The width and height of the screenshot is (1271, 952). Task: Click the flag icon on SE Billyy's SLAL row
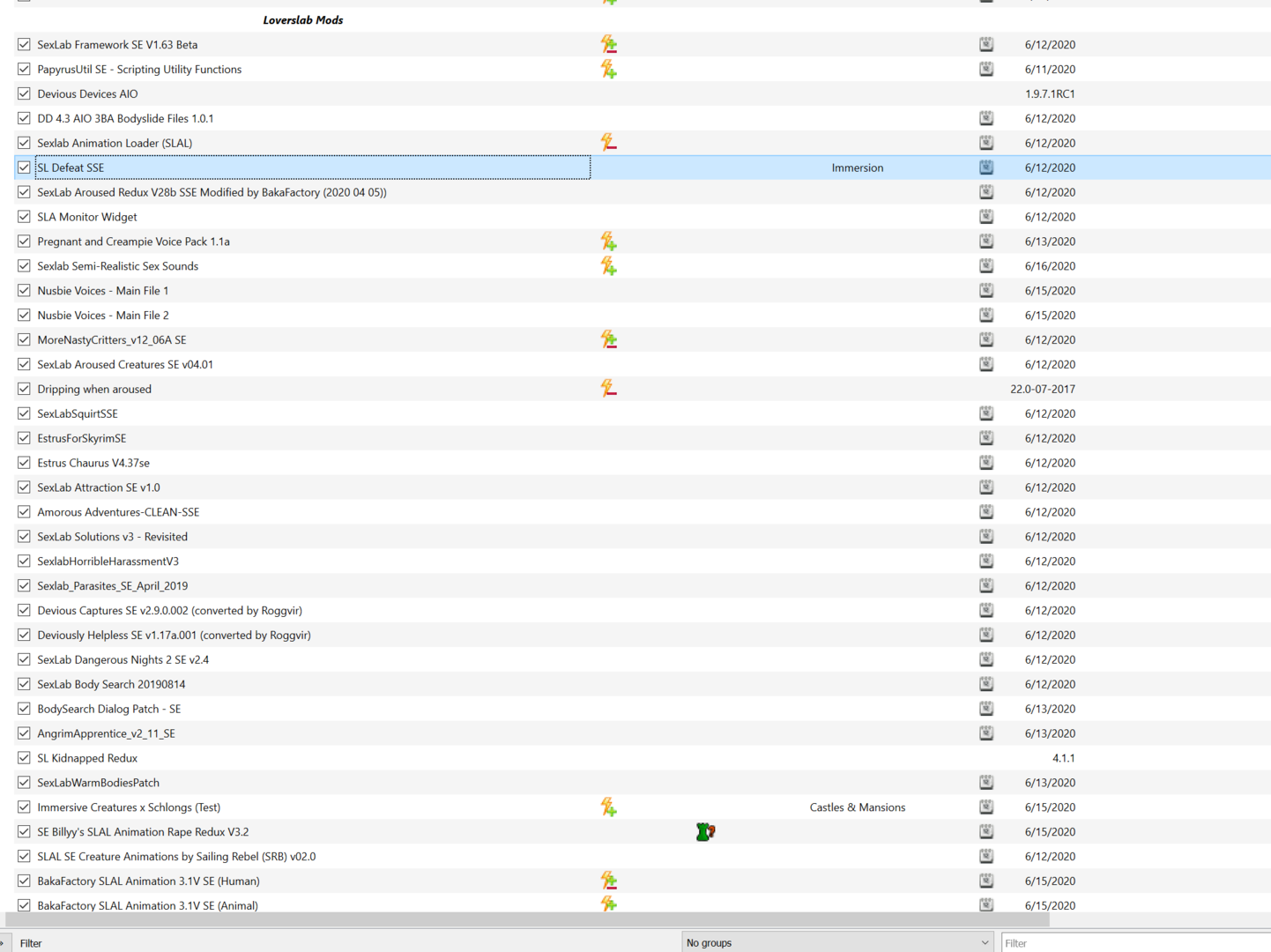pyautogui.click(x=705, y=832)
